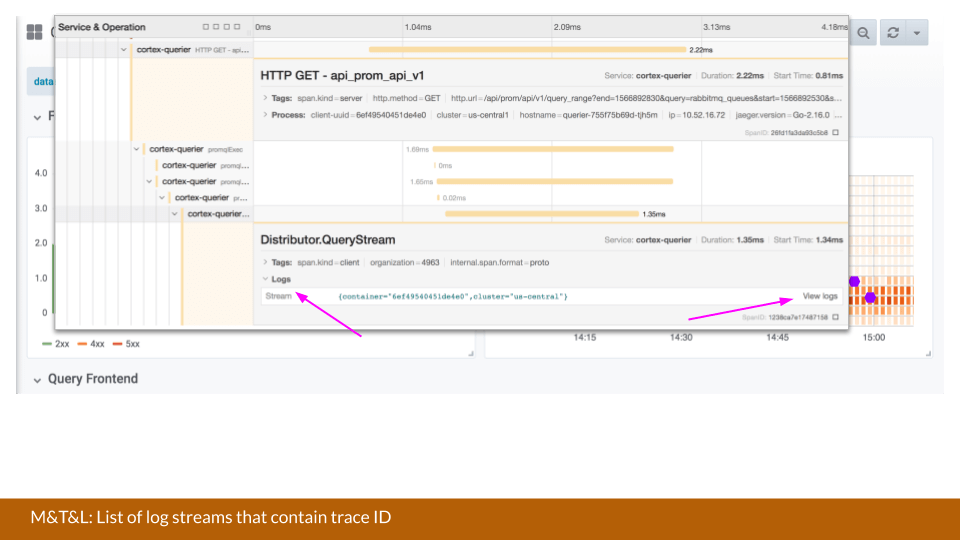
Task: Click the 1.65ms span bar in timeline
Action: (x=555, y=181)
